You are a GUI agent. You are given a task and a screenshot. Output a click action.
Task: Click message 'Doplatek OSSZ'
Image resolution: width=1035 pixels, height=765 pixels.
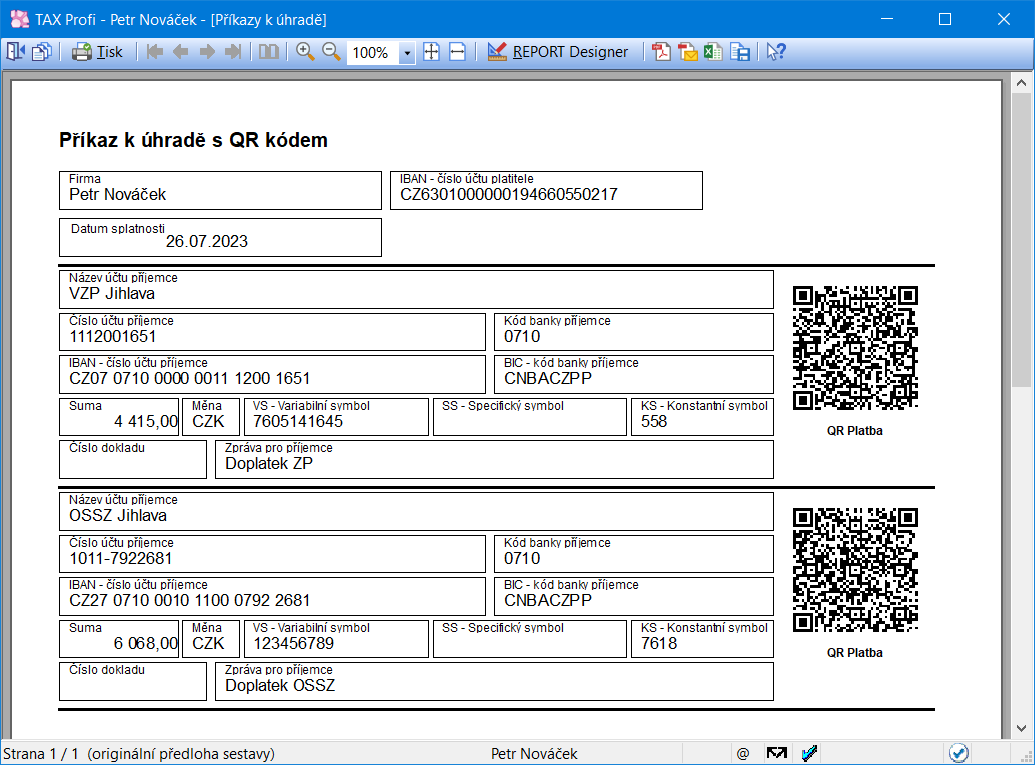(280, 686)
